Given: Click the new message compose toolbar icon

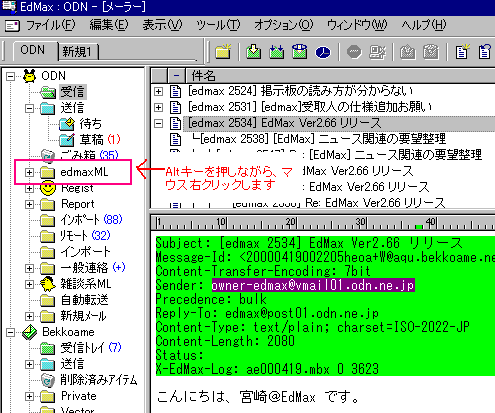Looking at the screenshot, I should (462, 52).
